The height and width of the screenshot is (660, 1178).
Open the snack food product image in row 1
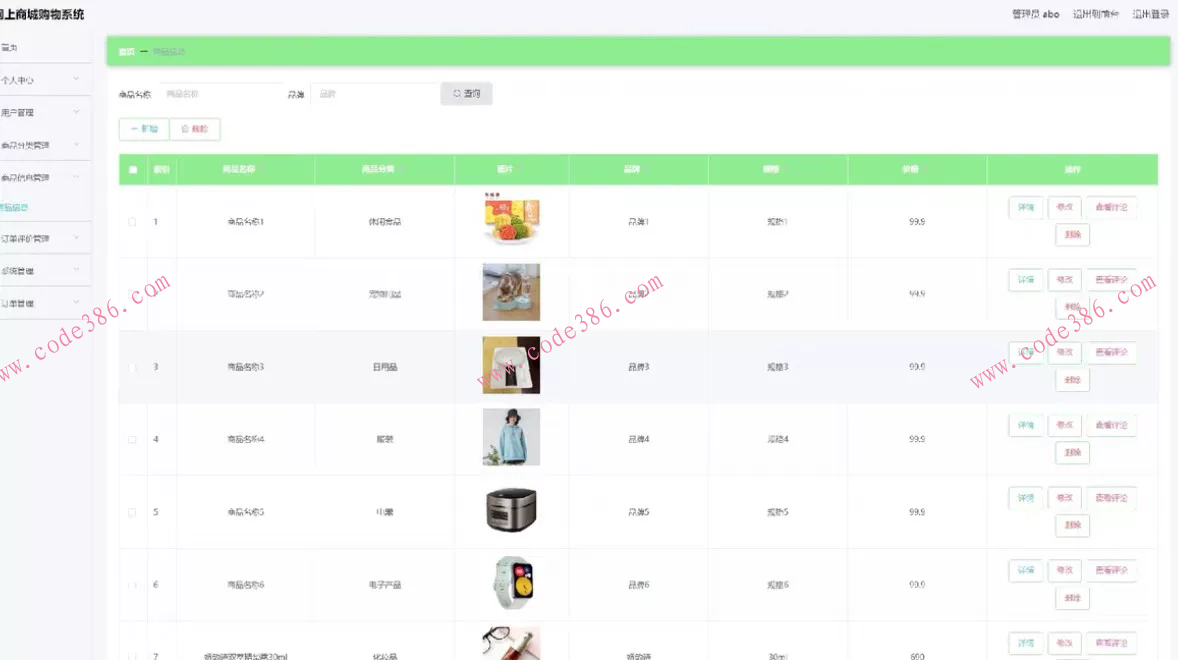pos(511,219)
